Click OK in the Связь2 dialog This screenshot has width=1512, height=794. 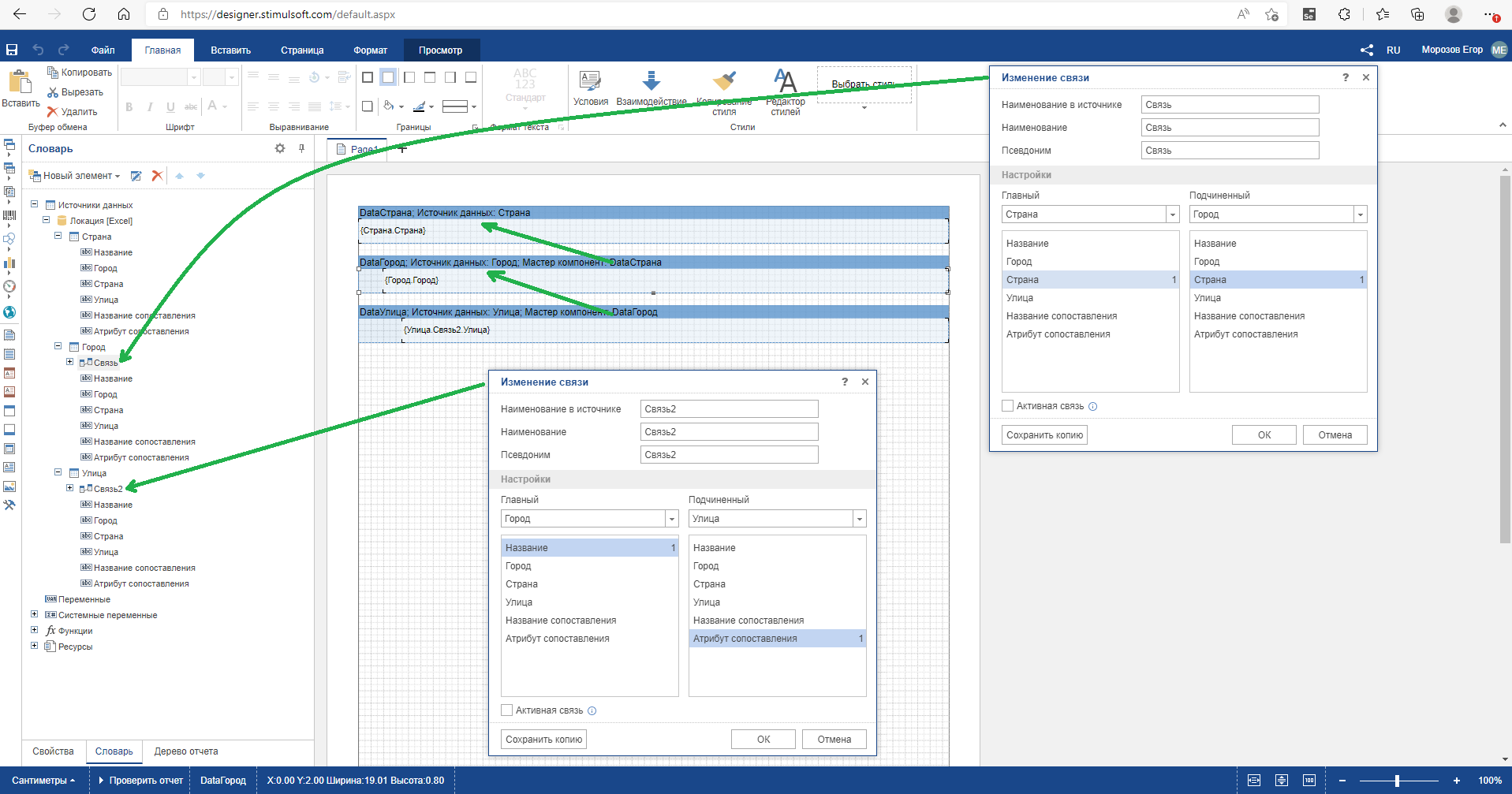pos(763,740)
